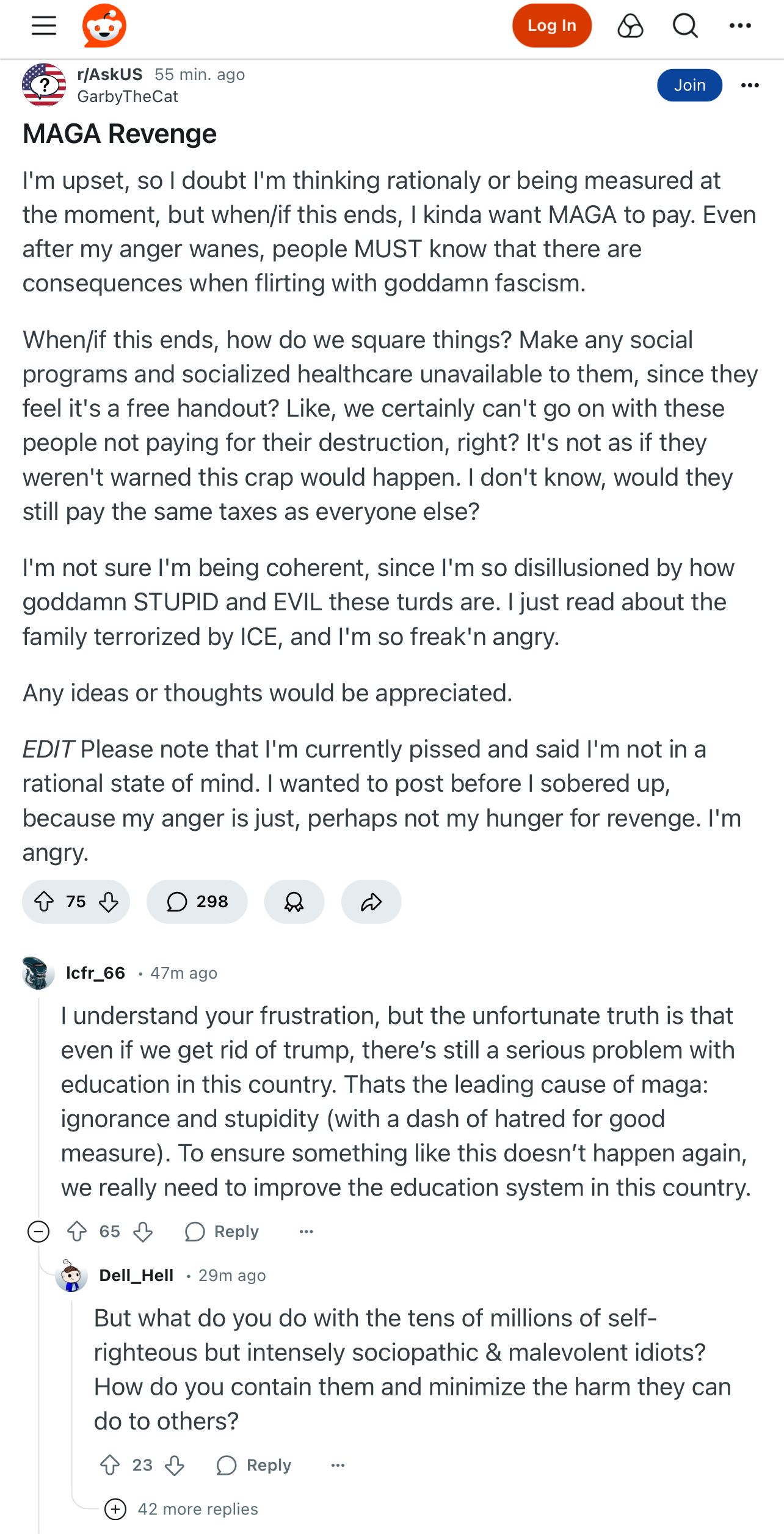Open the 298 comments button

(x=197, y=902)
